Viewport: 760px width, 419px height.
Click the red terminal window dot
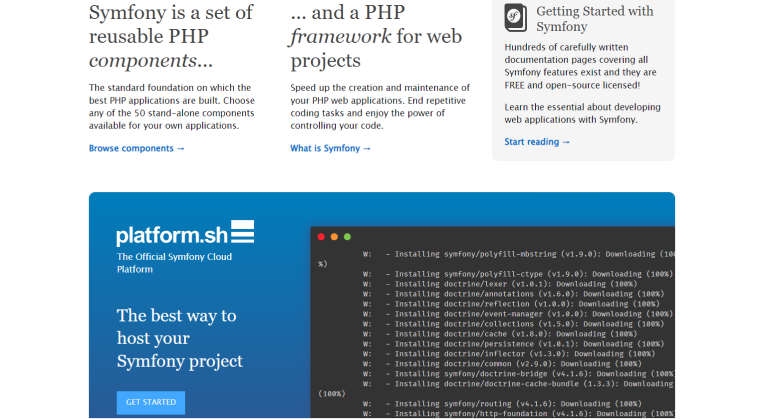pos(321,237)
